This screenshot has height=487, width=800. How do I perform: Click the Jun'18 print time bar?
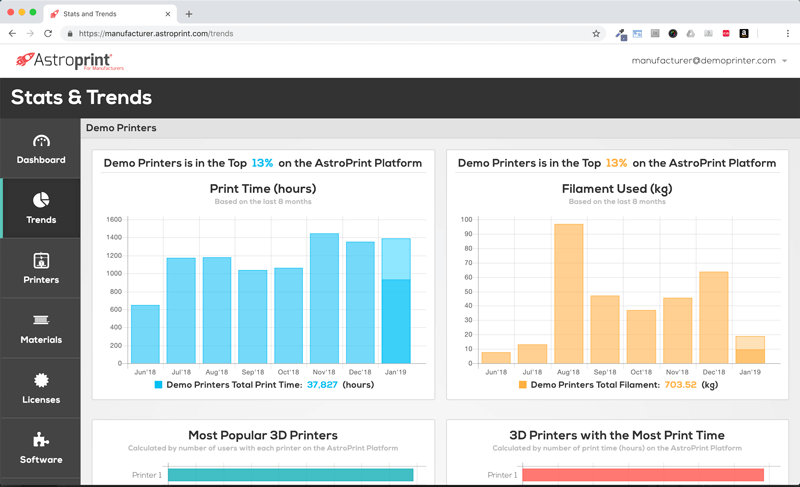pyautogui.click(x=145, y=334)
